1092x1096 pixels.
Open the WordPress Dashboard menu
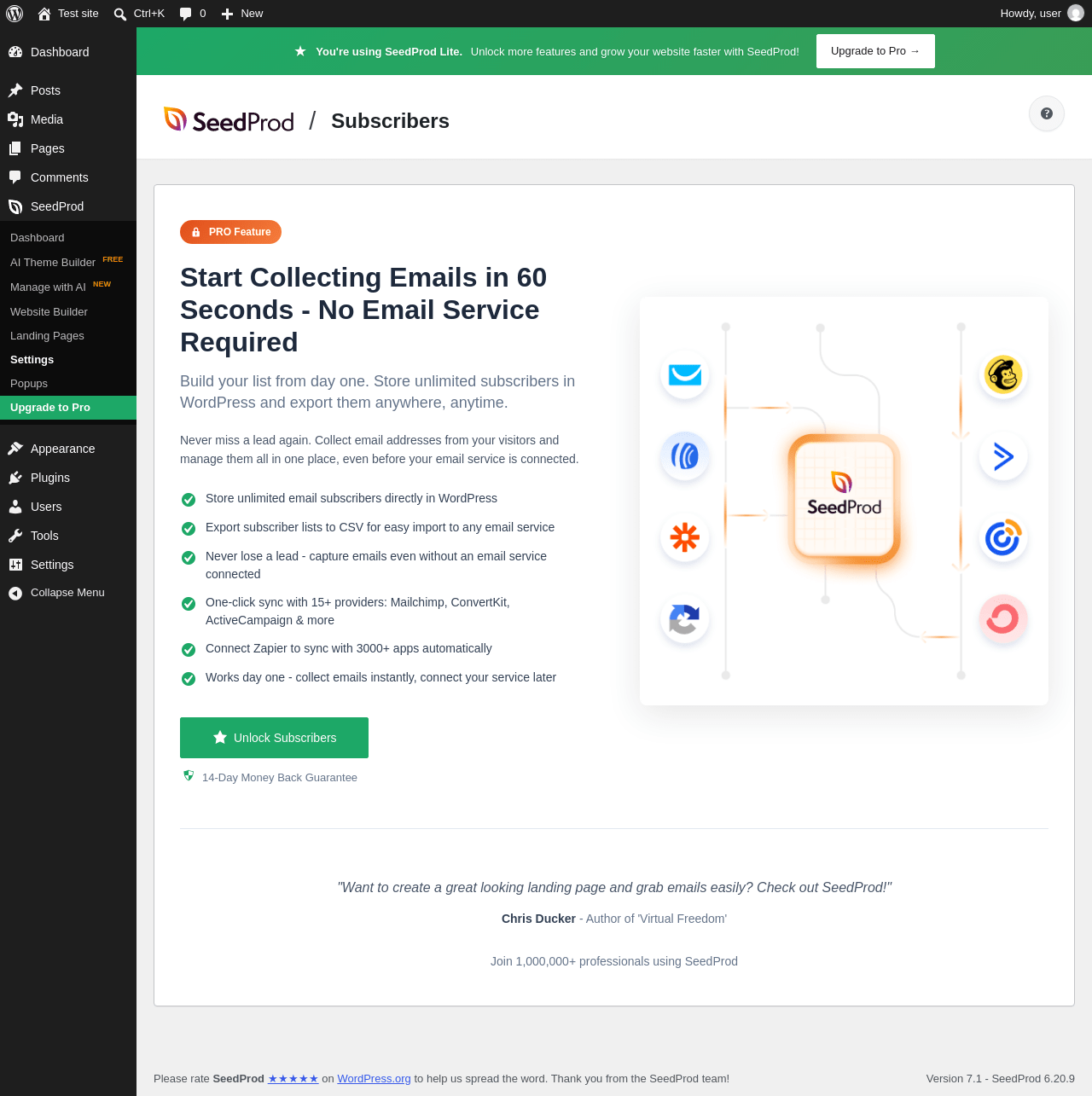pyautogui.click(x=68, y=52)
